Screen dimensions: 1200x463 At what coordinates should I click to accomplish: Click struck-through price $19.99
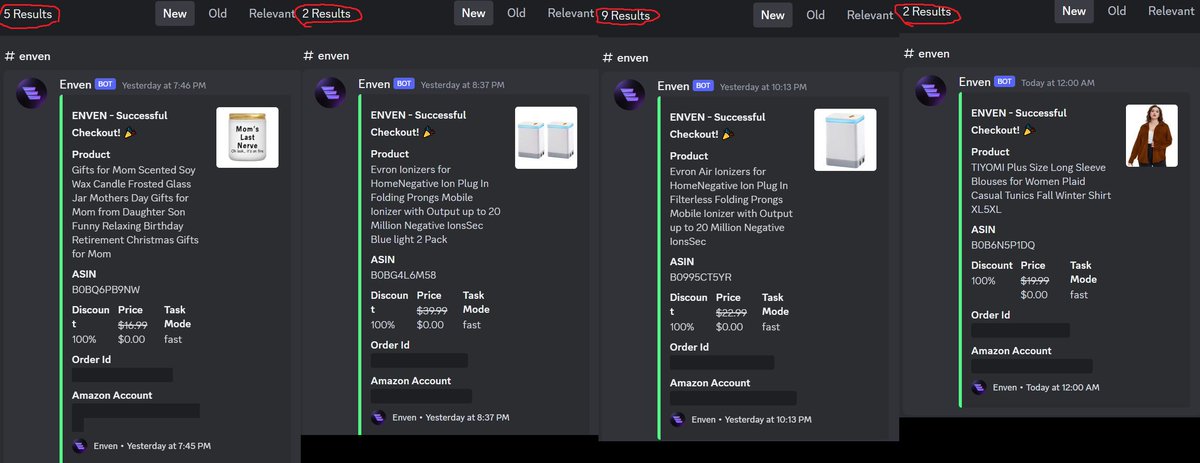point(1034,281)
